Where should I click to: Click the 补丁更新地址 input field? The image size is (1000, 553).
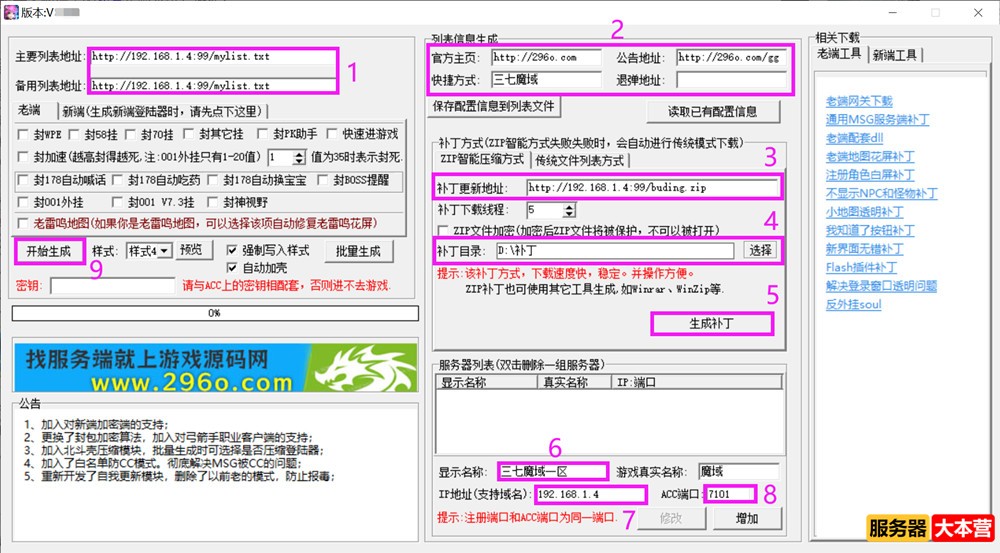[652, 188]
